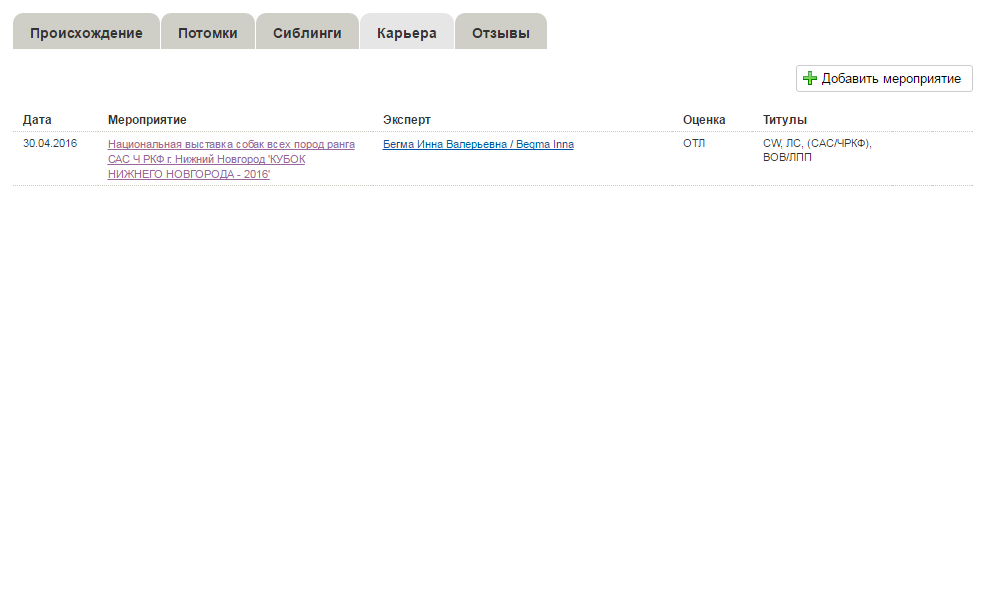Click the 'Begma Inna' Latin name text
Viewport: 987px width, 614px height.
pyautogui.click(x=545, y=144)
